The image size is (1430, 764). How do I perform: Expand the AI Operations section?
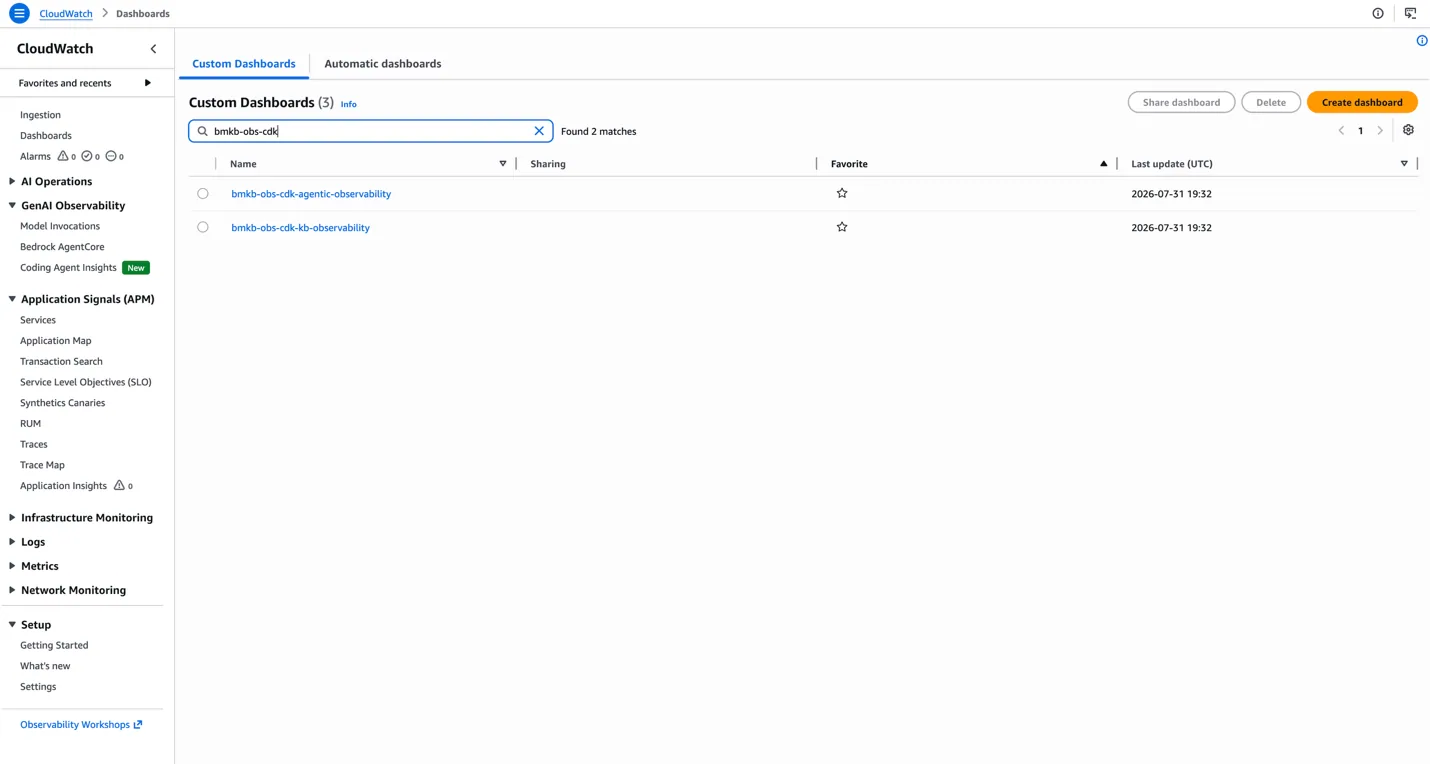click(12, 181)
